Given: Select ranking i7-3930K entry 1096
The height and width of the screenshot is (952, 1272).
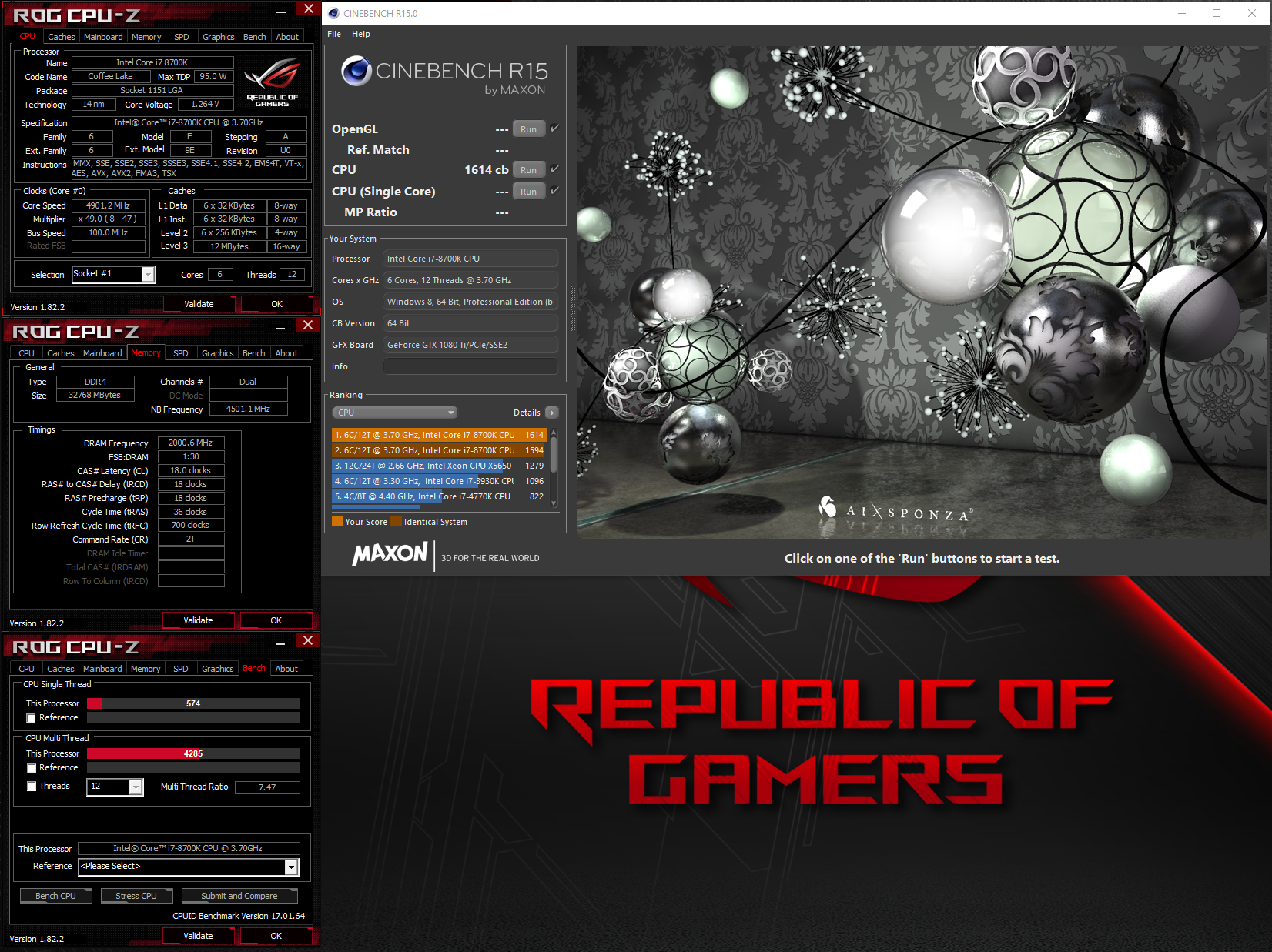Looking at the screenshot, I should [x=439, y=481].
